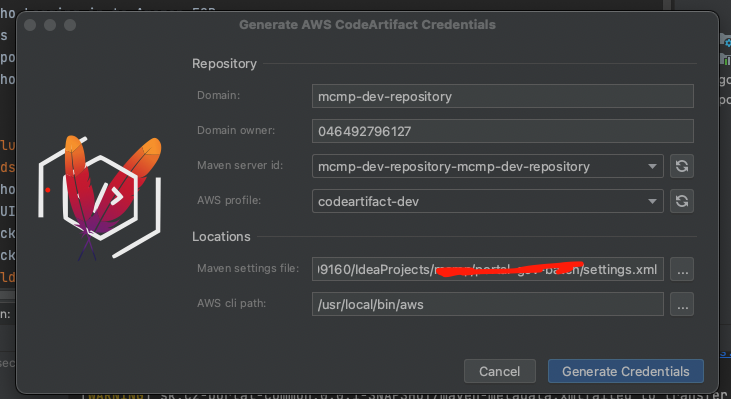The height and width of the screenshot is (399, 731).
Task: Focus the Domain input field
Action: [x=503, y=96]
